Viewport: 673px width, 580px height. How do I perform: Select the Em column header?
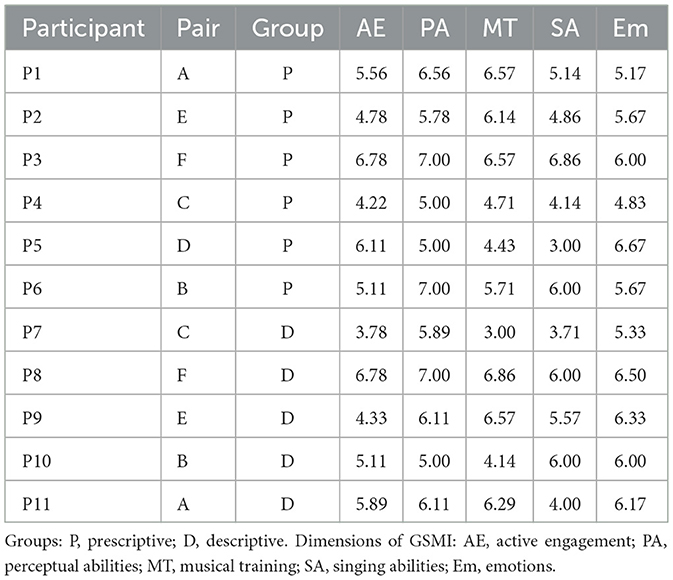coord(634,28)
